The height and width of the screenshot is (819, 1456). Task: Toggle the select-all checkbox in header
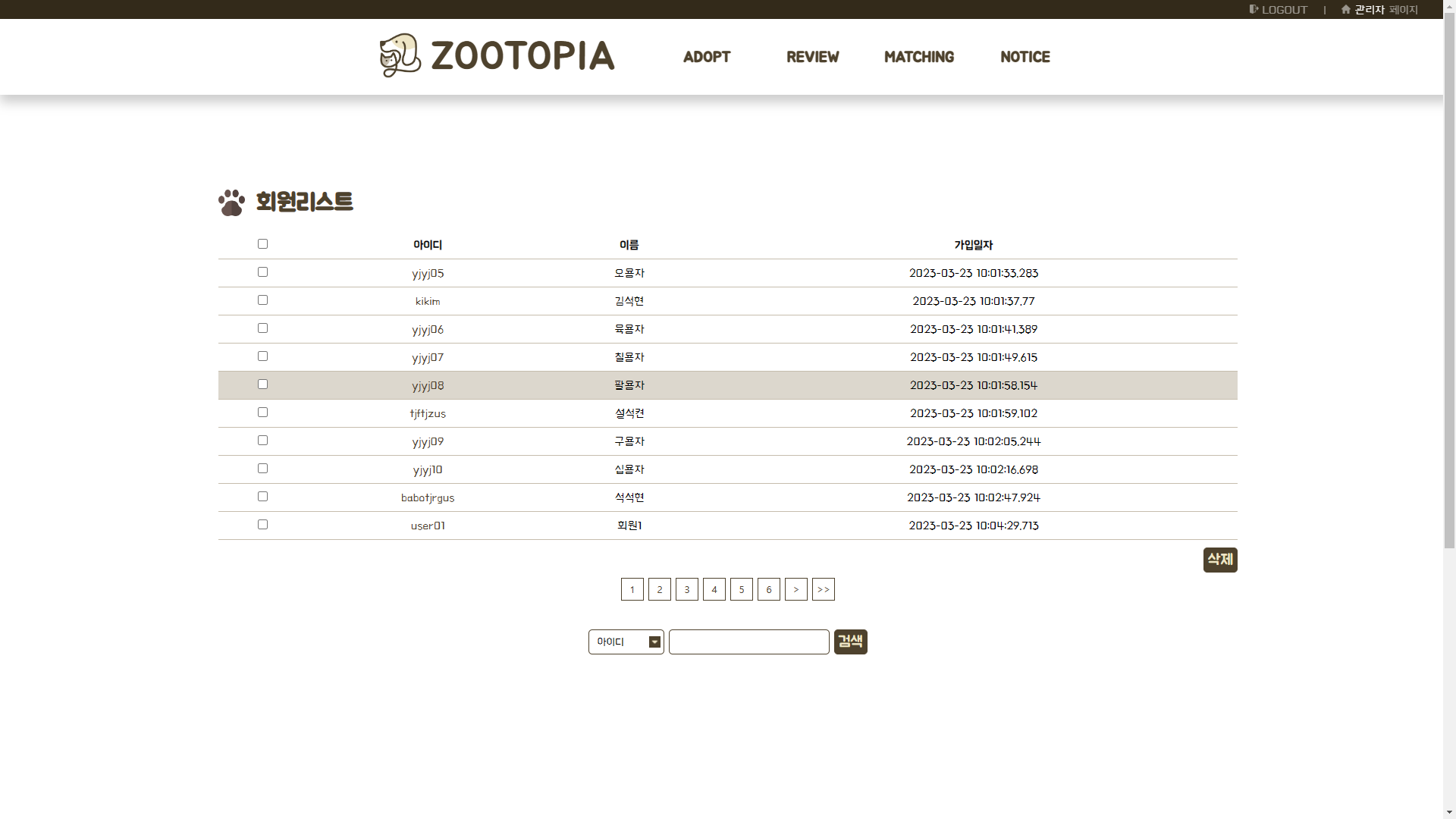pyautogui.click(x=262, y=243)
